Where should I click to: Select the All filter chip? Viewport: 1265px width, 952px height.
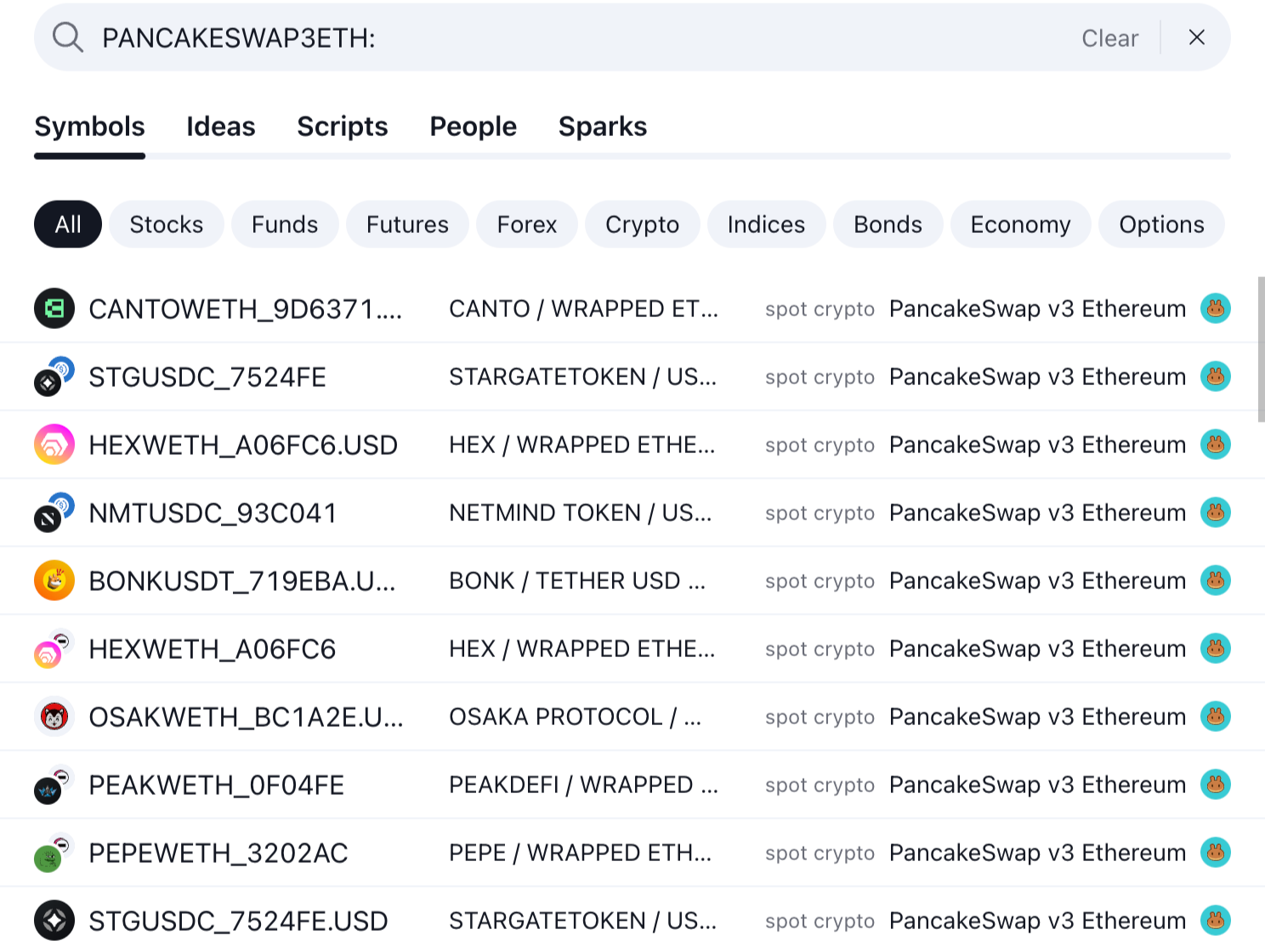[x=68, y=224]
